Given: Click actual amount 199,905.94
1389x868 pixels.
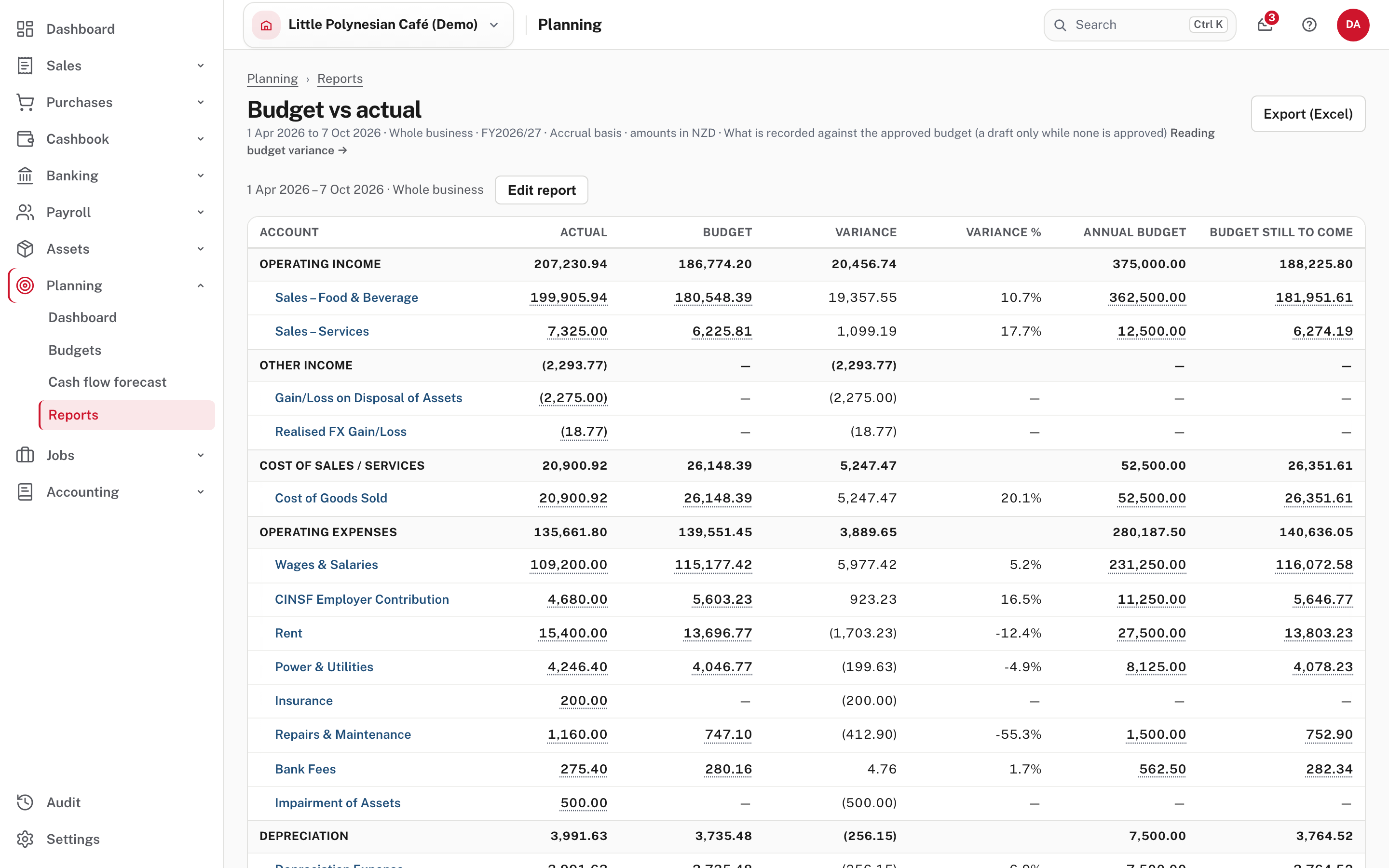Looking at the screenshot, I should pyautogui.click(x=568, y=298).
